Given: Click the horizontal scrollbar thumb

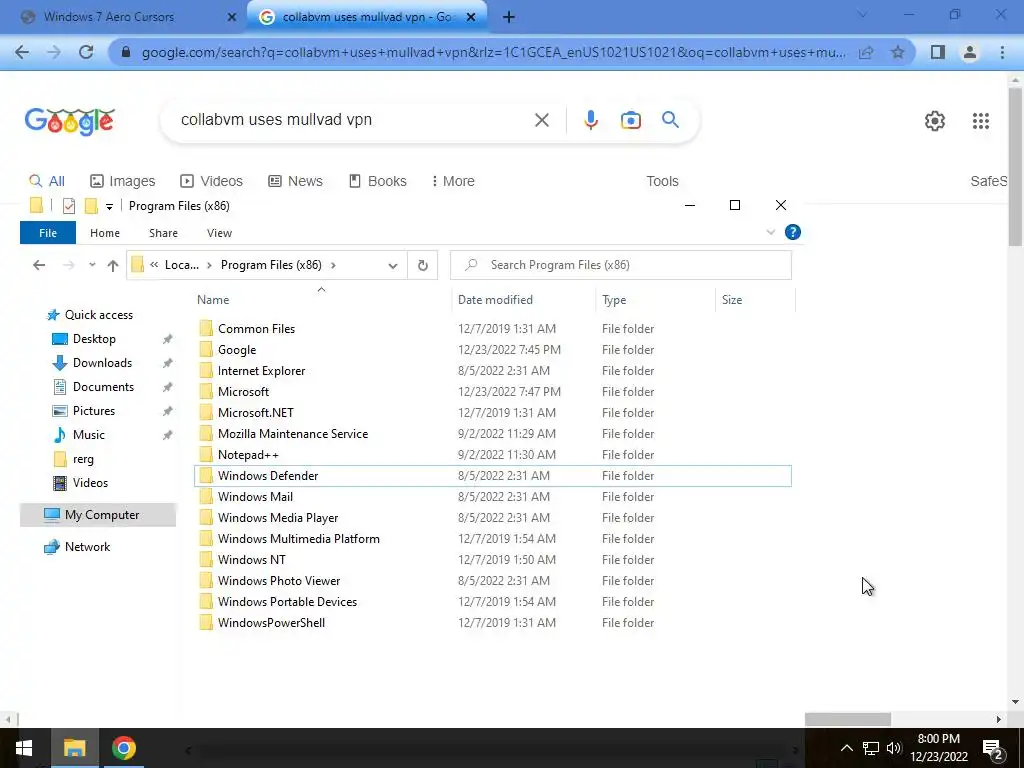Looking at the screenshot, I should tap(848, 719).
